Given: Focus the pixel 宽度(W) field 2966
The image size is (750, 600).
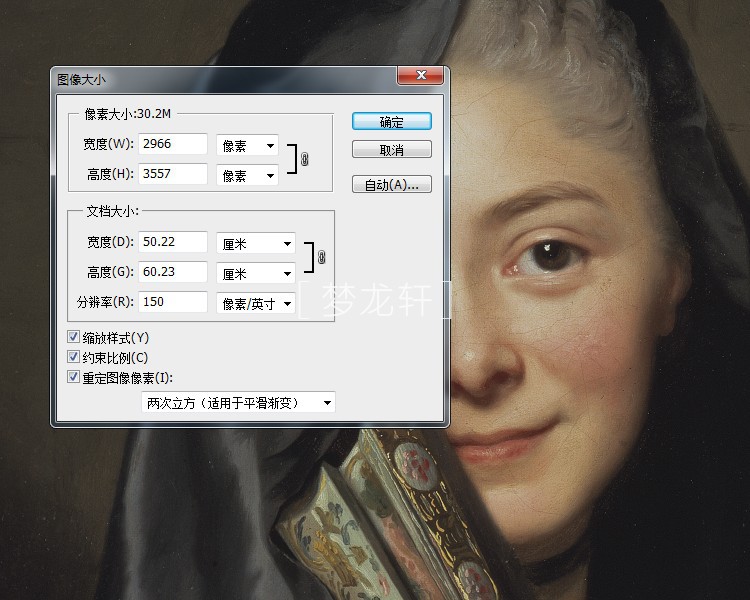Looking at the screenshot, I should pos(173,144).
